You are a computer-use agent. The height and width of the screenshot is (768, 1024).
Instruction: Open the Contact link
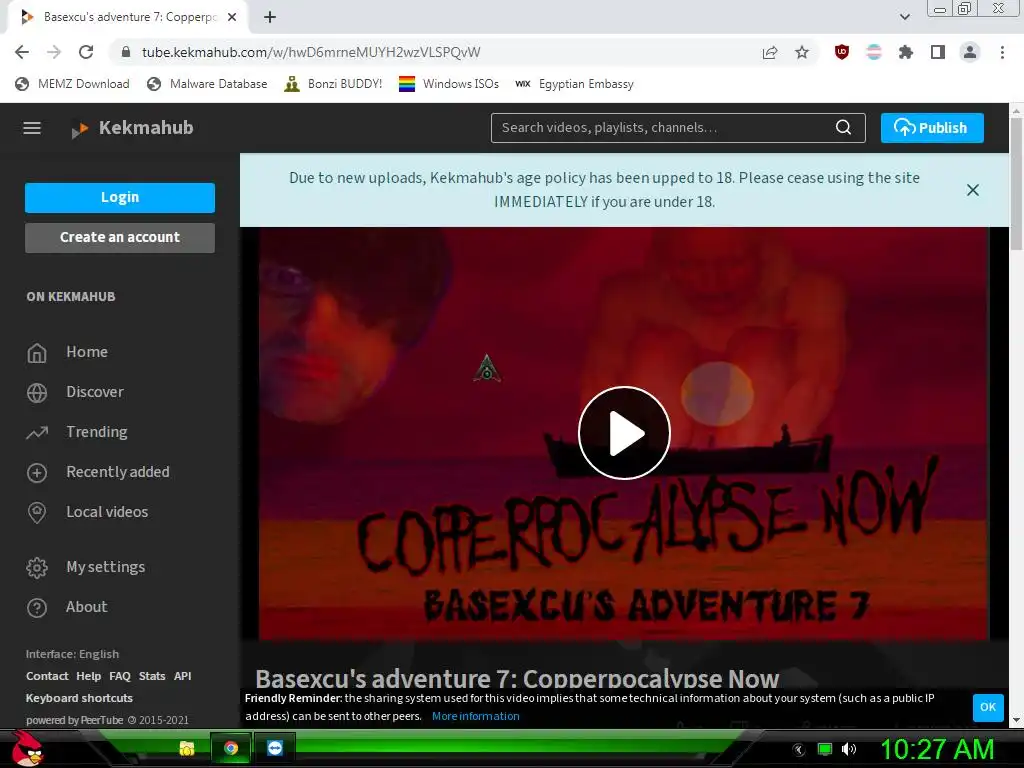[47, 676]
